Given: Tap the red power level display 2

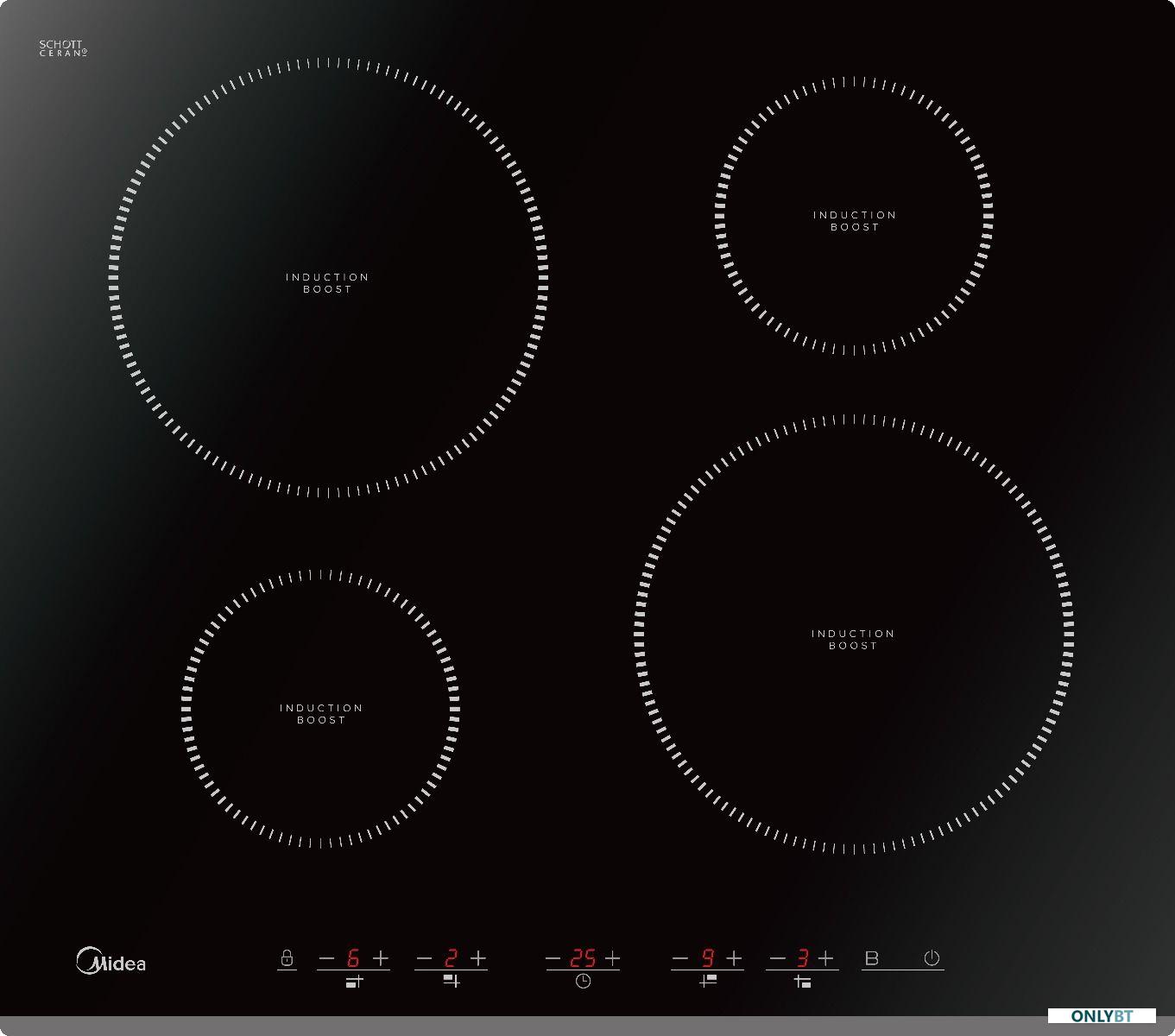Looking at the screenshot, I should [x=451, y=958].
